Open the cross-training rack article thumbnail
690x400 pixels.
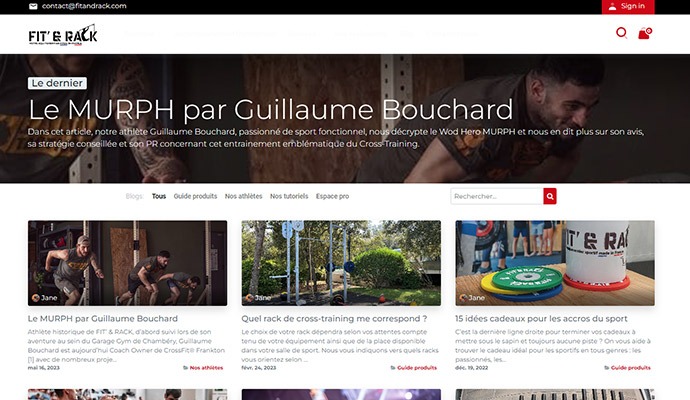pos(341,263)
